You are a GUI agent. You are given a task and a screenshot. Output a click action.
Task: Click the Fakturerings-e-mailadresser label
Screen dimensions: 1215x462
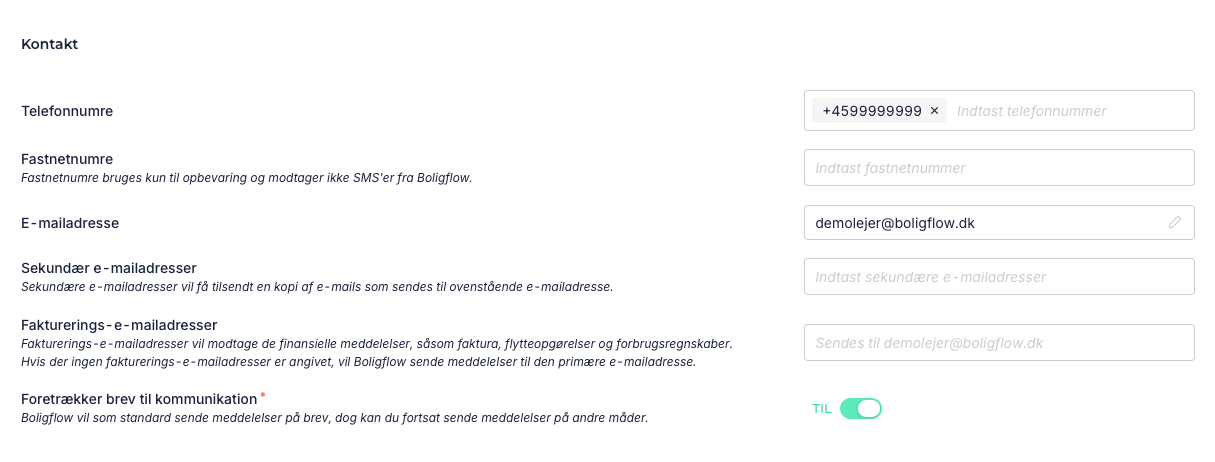120,325
